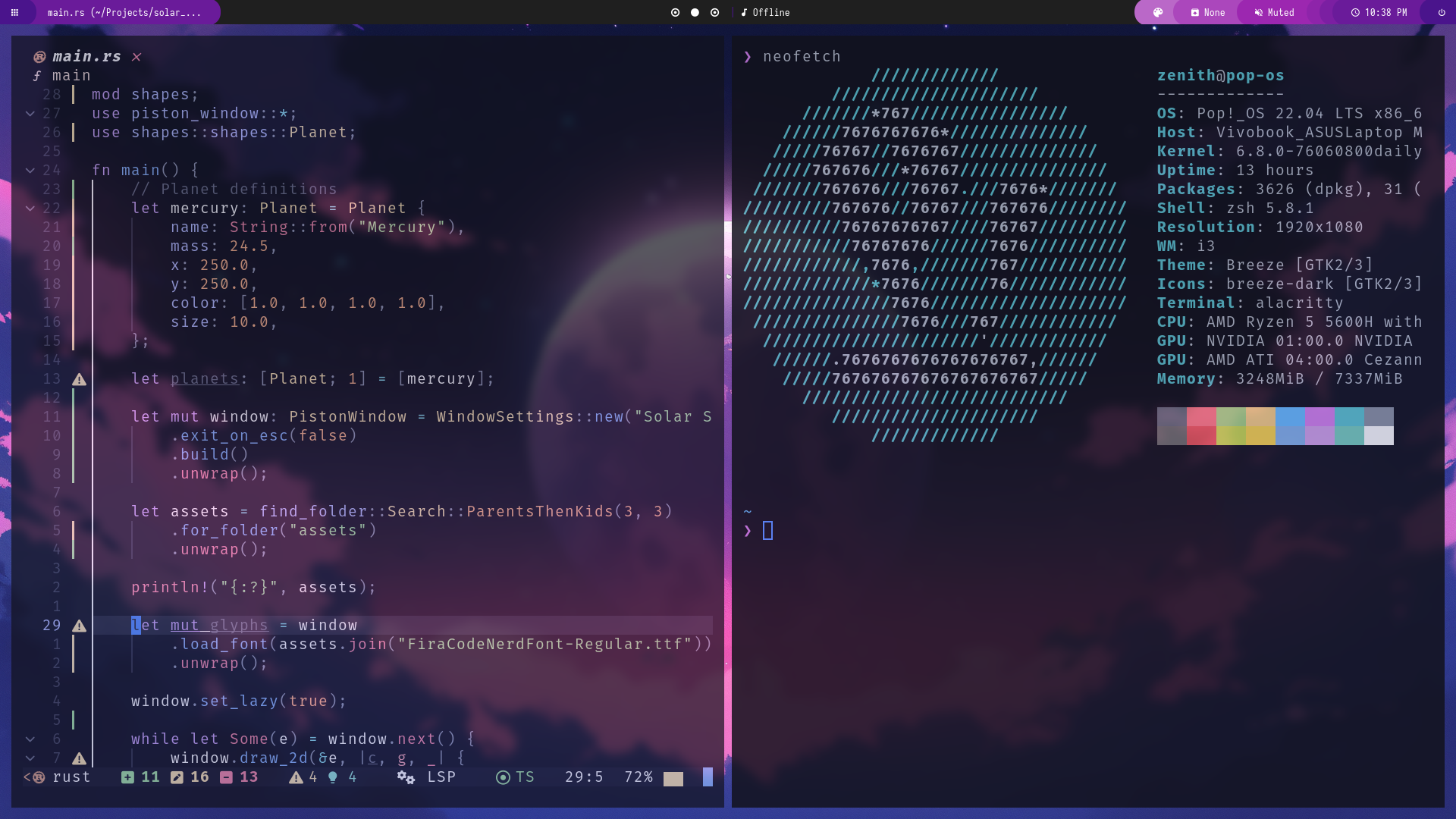Click the color palette theme icon
The height and width of the screenshot is (819, 1456).
point(1157,12)
